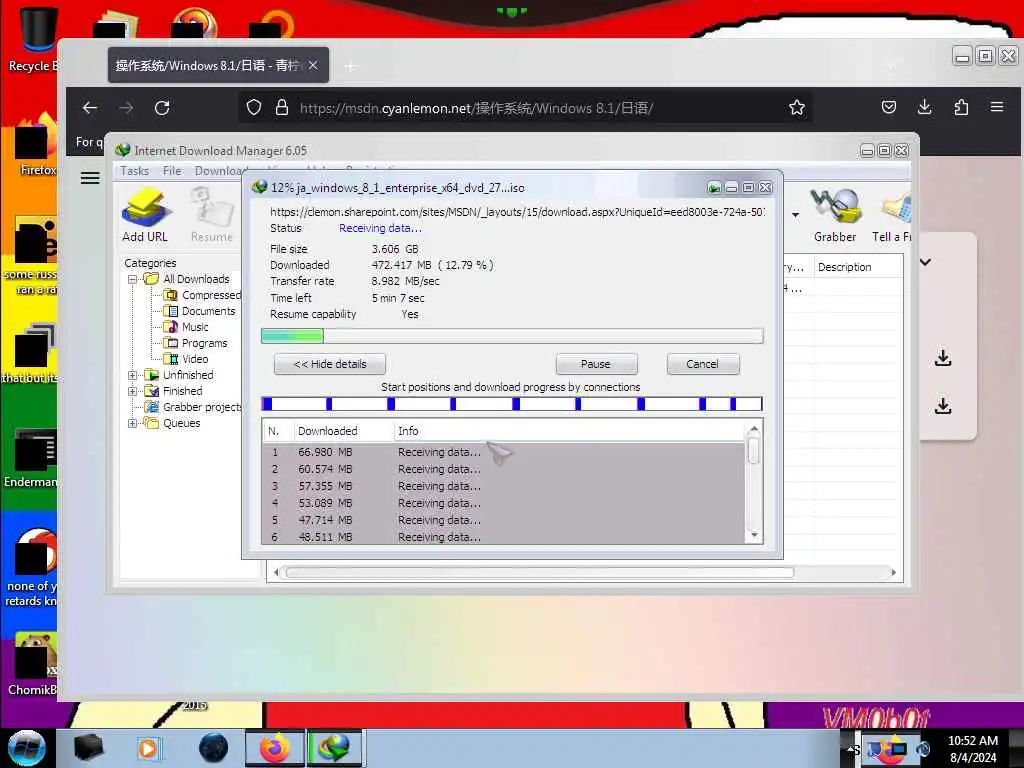Viewport: 1024px width, 768px height.
Task: Select connection row 4 with 53.089 MB
Action: click(504, 503)
